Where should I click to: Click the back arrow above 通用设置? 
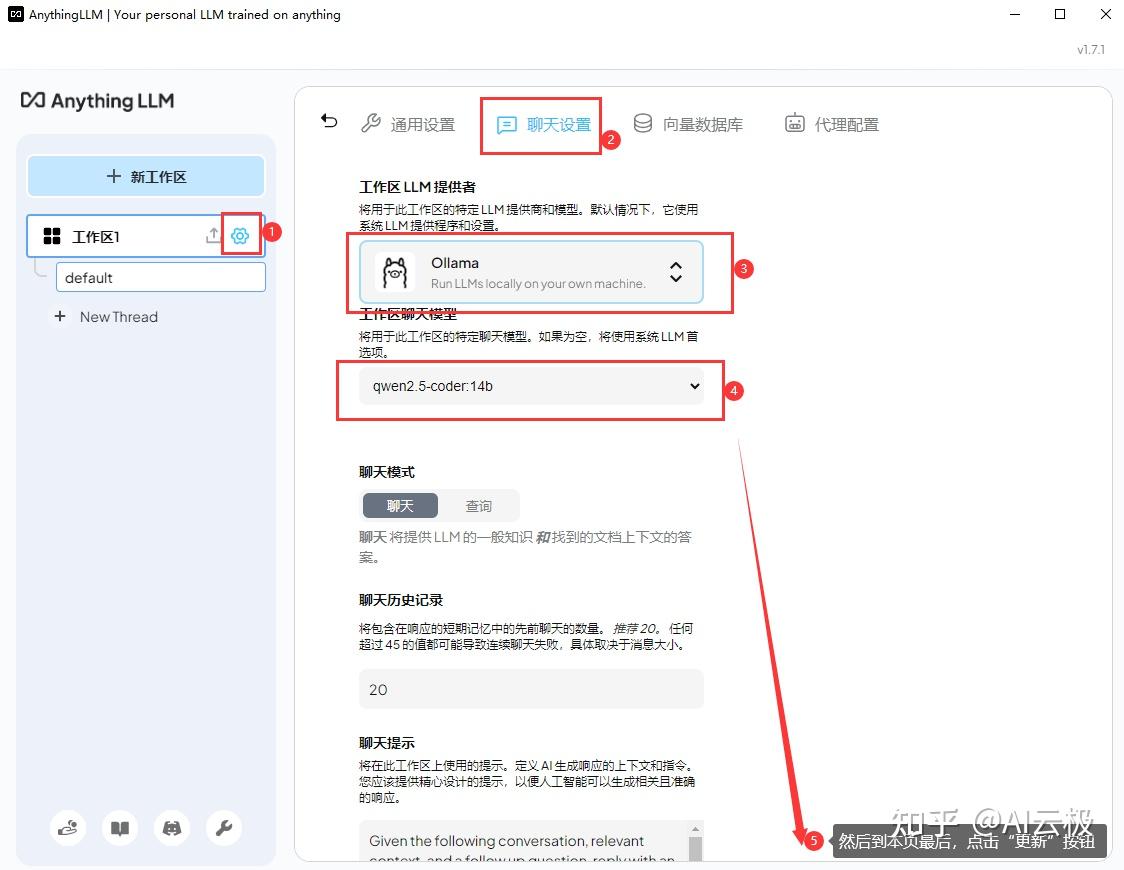pyautogui.click(x=329, y=120)
